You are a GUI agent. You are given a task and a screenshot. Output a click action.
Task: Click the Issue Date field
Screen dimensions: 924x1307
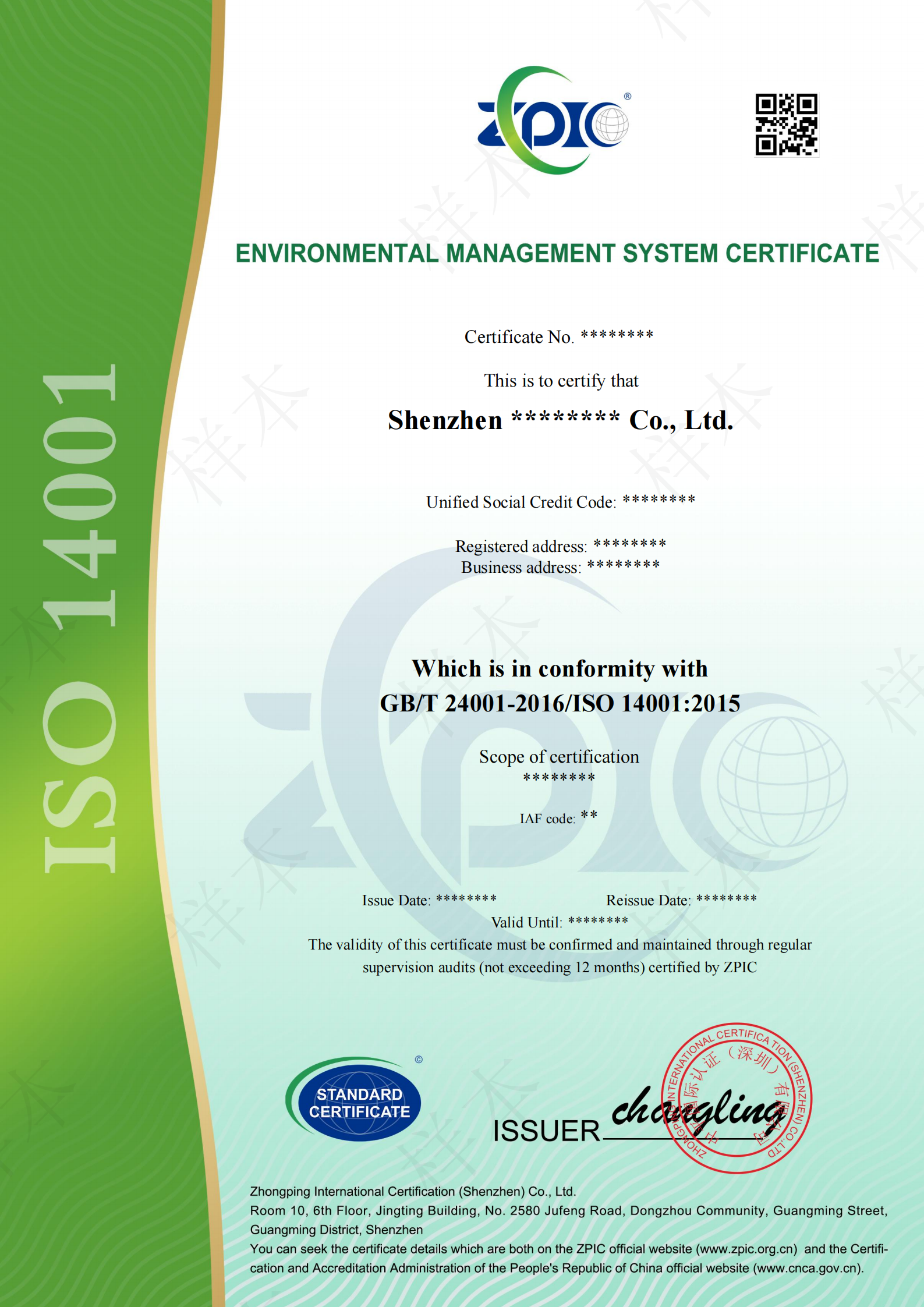429,900
